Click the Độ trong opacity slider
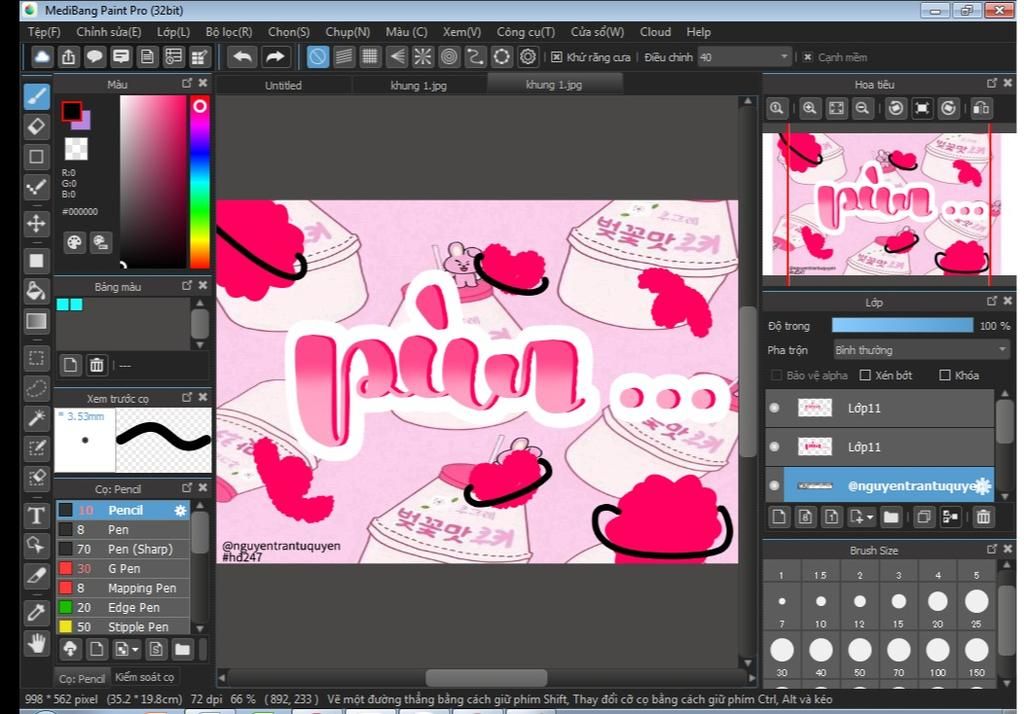Screen dimensions: 1024x714 coord(903,325)
